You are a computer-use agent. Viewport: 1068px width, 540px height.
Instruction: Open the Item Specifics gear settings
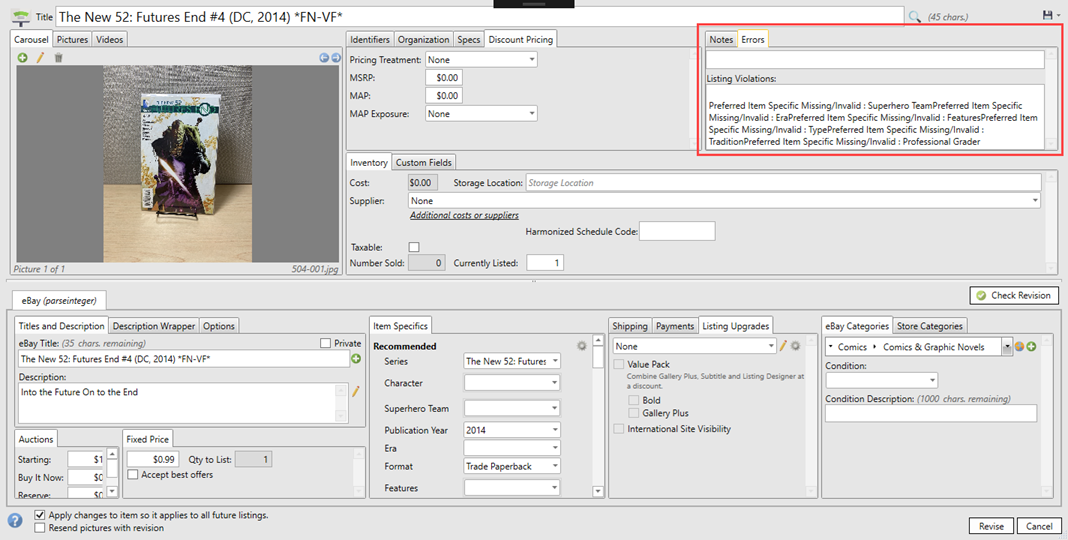[581, 346]
